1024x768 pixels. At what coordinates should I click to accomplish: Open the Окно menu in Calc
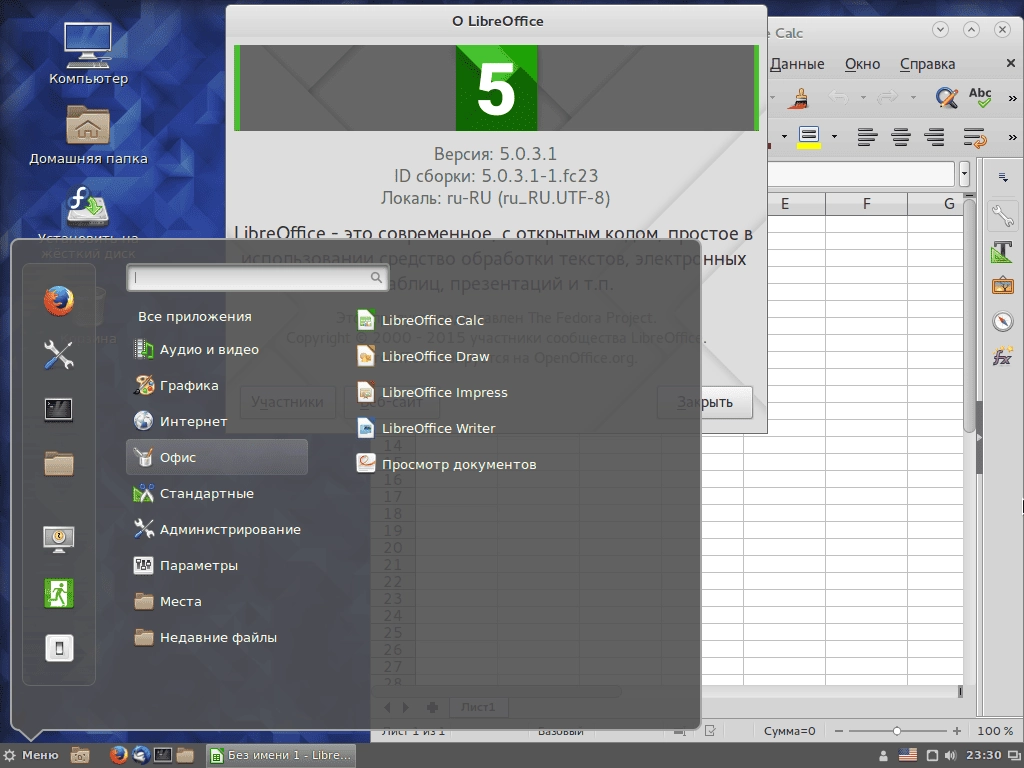pos(863,64)
